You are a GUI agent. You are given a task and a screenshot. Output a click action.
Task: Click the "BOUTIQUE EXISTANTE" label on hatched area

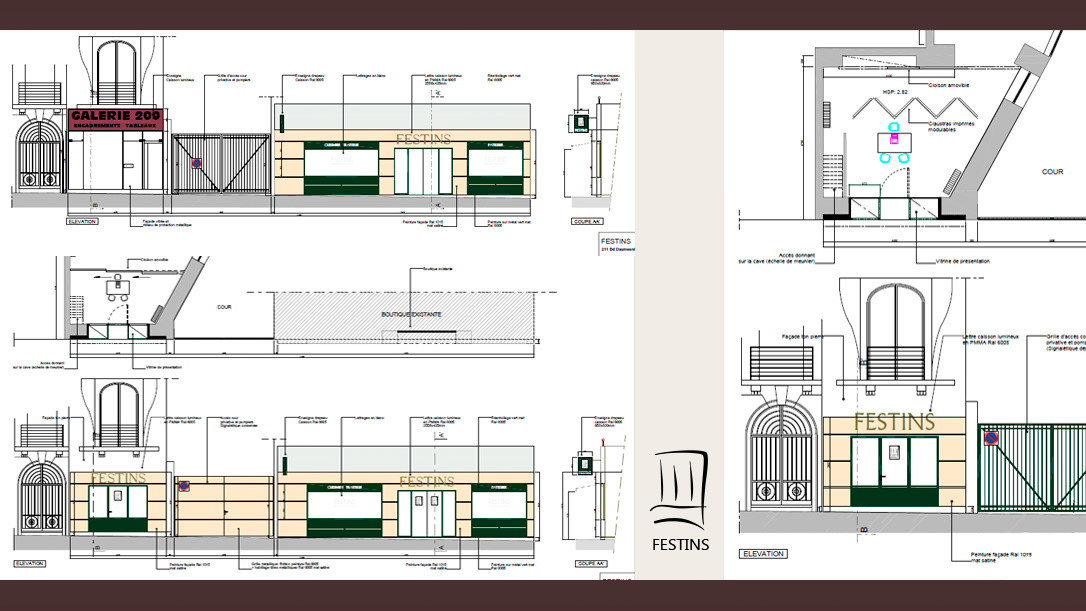click(411, 315)
